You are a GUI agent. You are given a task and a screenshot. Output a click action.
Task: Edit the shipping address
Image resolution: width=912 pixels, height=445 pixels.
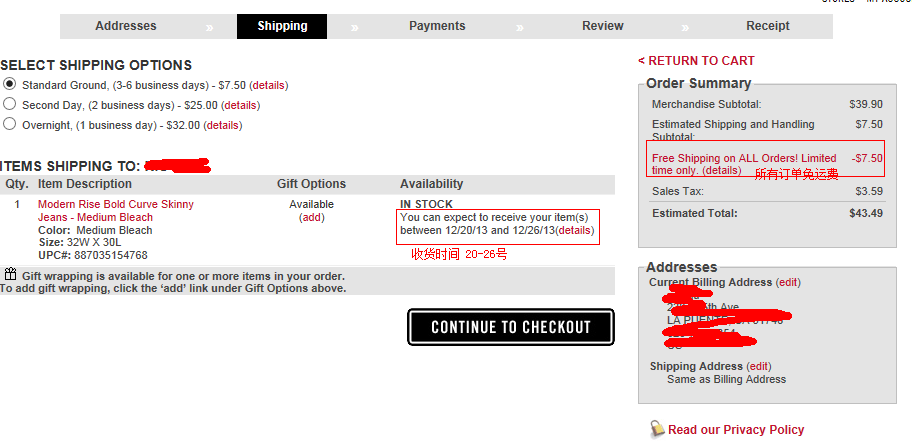pyautogui.click(x=759, y=366)
